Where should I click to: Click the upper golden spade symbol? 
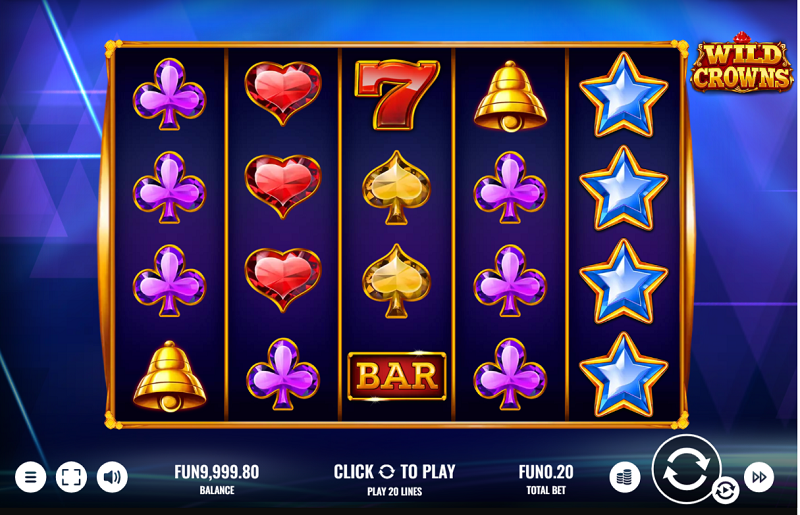click(x=396, y=187)
